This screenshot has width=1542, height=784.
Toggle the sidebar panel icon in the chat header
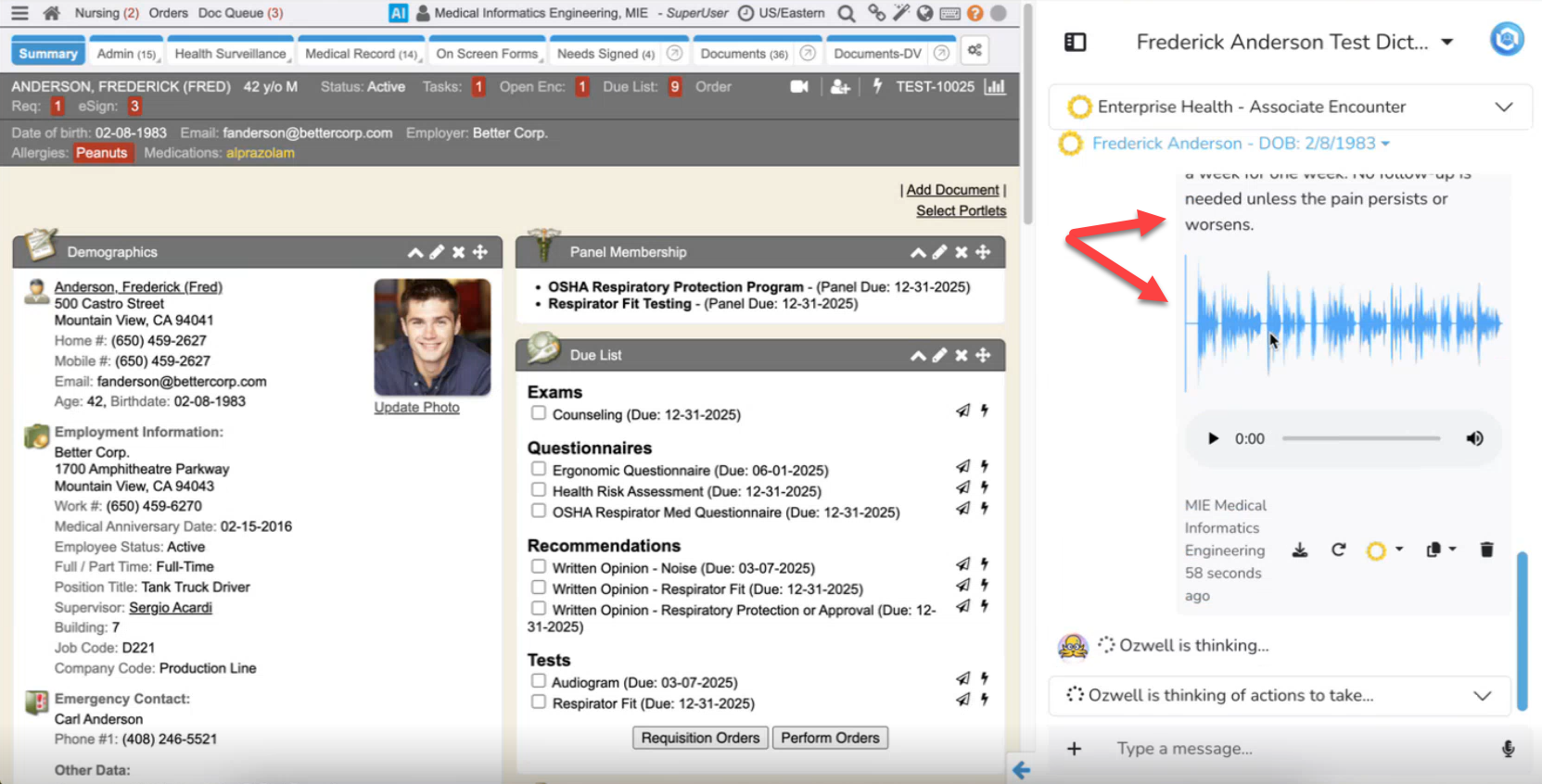(x=1075, y=43)
